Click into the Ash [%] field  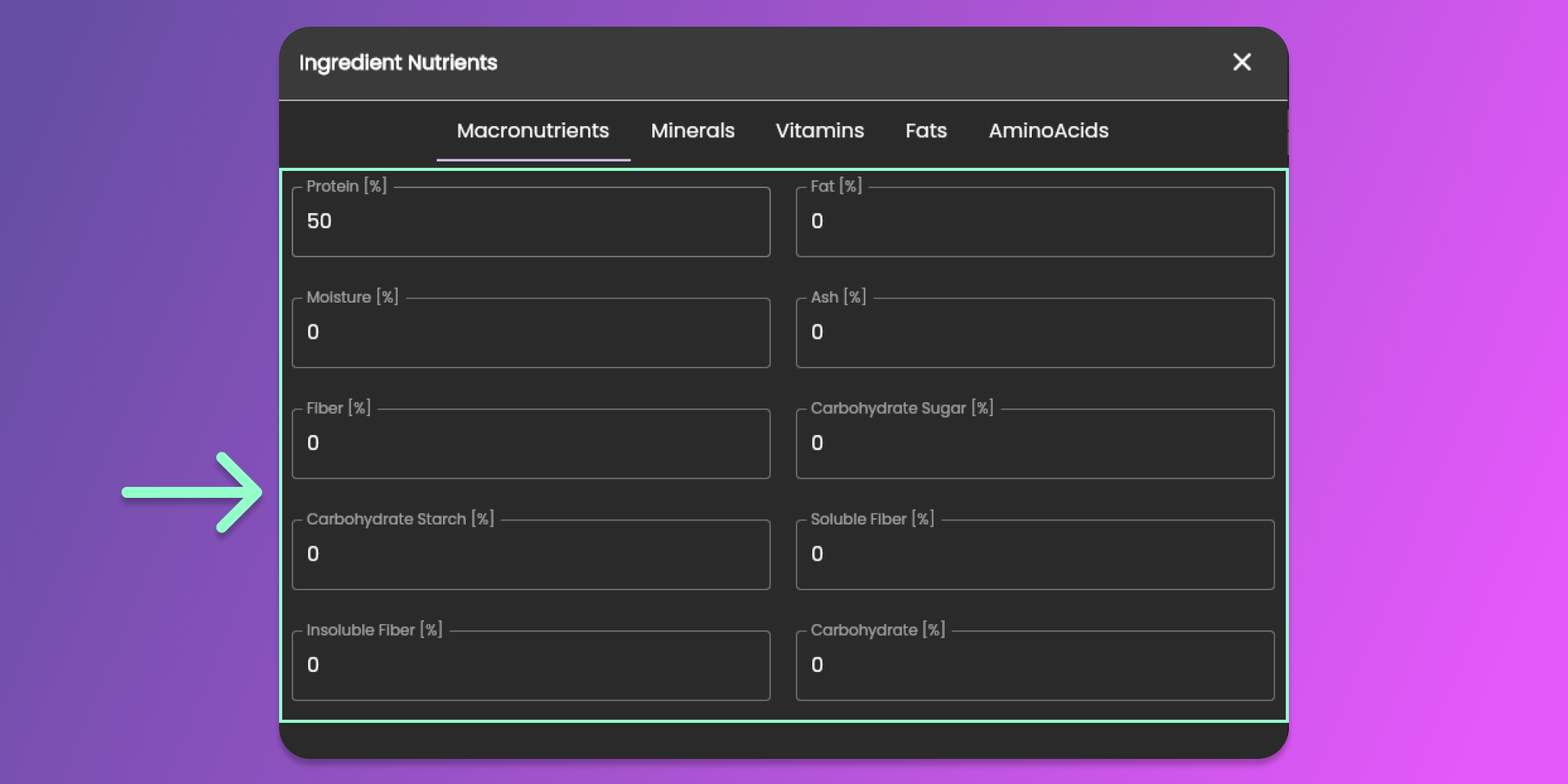point(1035,332)
